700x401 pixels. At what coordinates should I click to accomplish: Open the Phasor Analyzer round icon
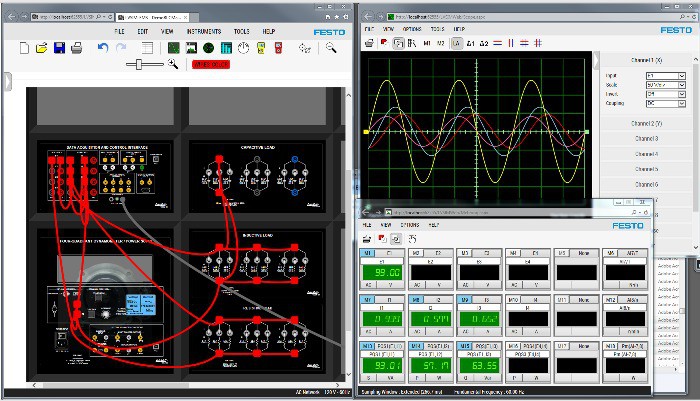[209, 48]
